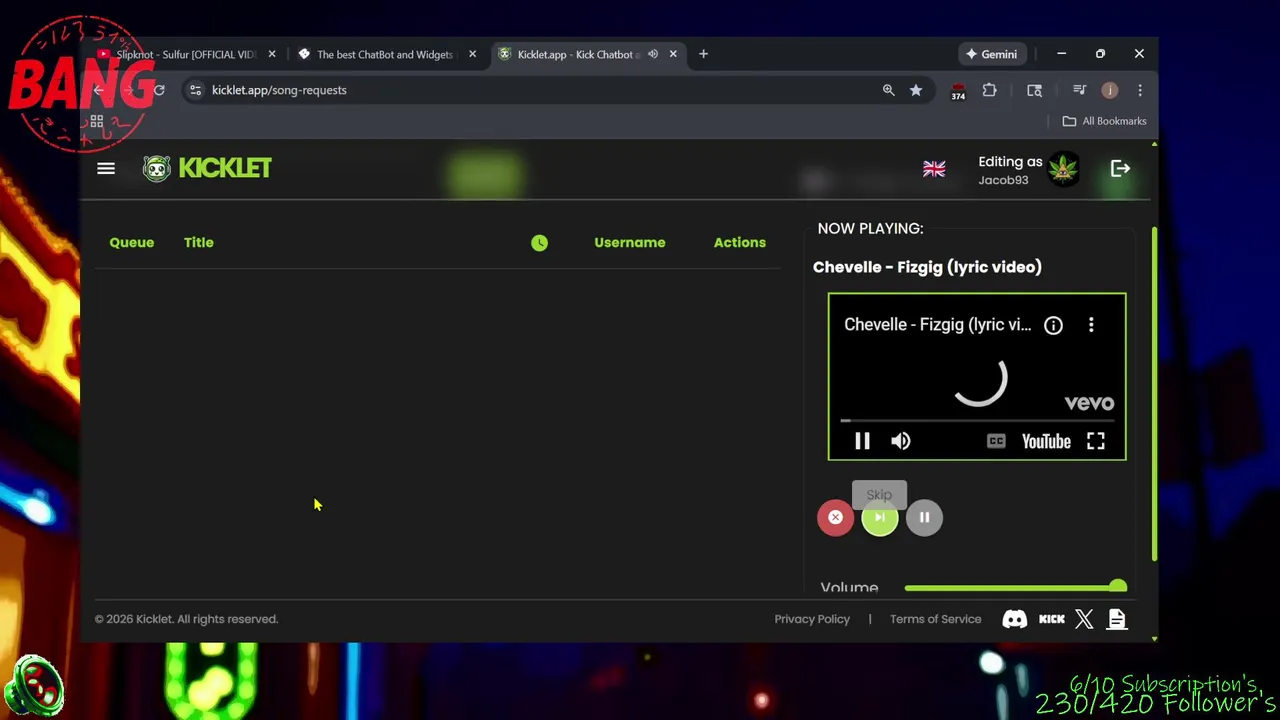
Task: Open Chrome media controls icon
Action: pyautogui.click(x=1079, y=90)
